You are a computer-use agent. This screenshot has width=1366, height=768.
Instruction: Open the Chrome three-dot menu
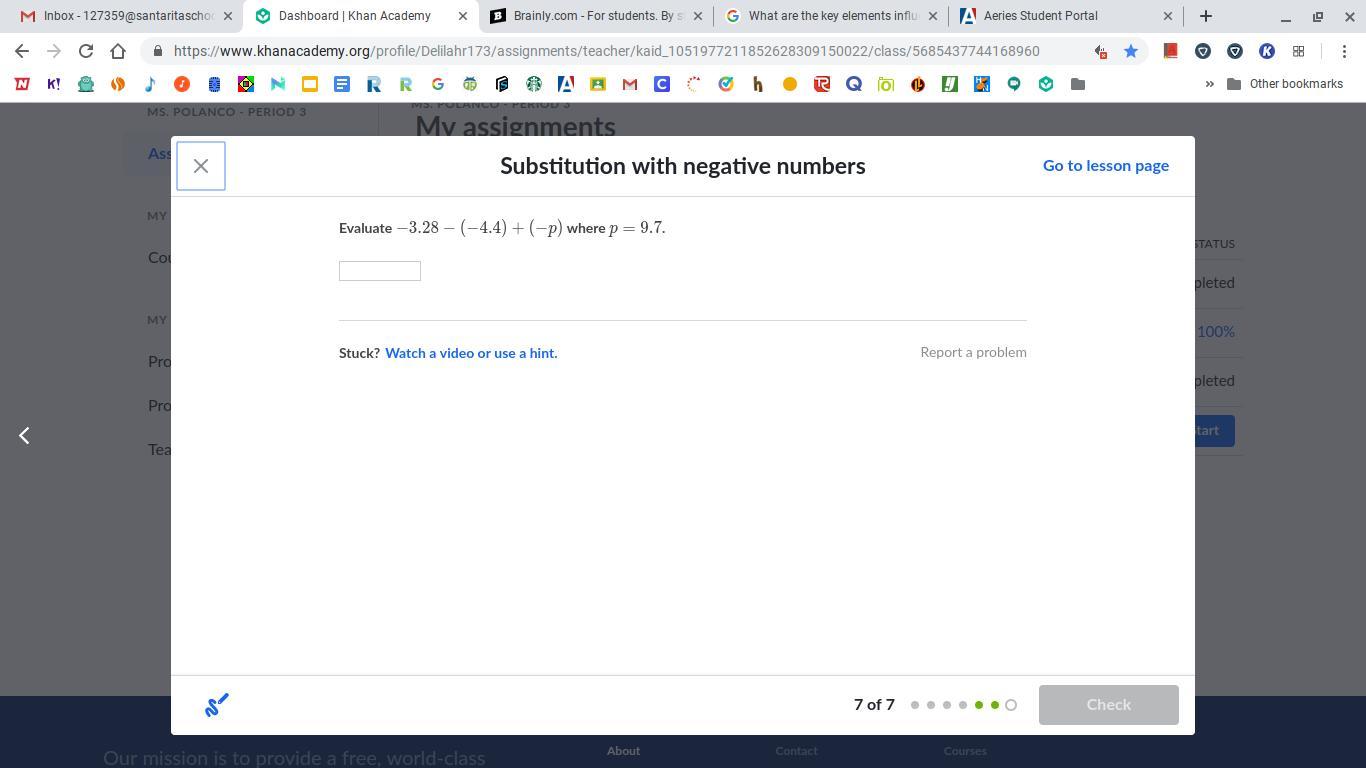click(x=1344, y=51)
